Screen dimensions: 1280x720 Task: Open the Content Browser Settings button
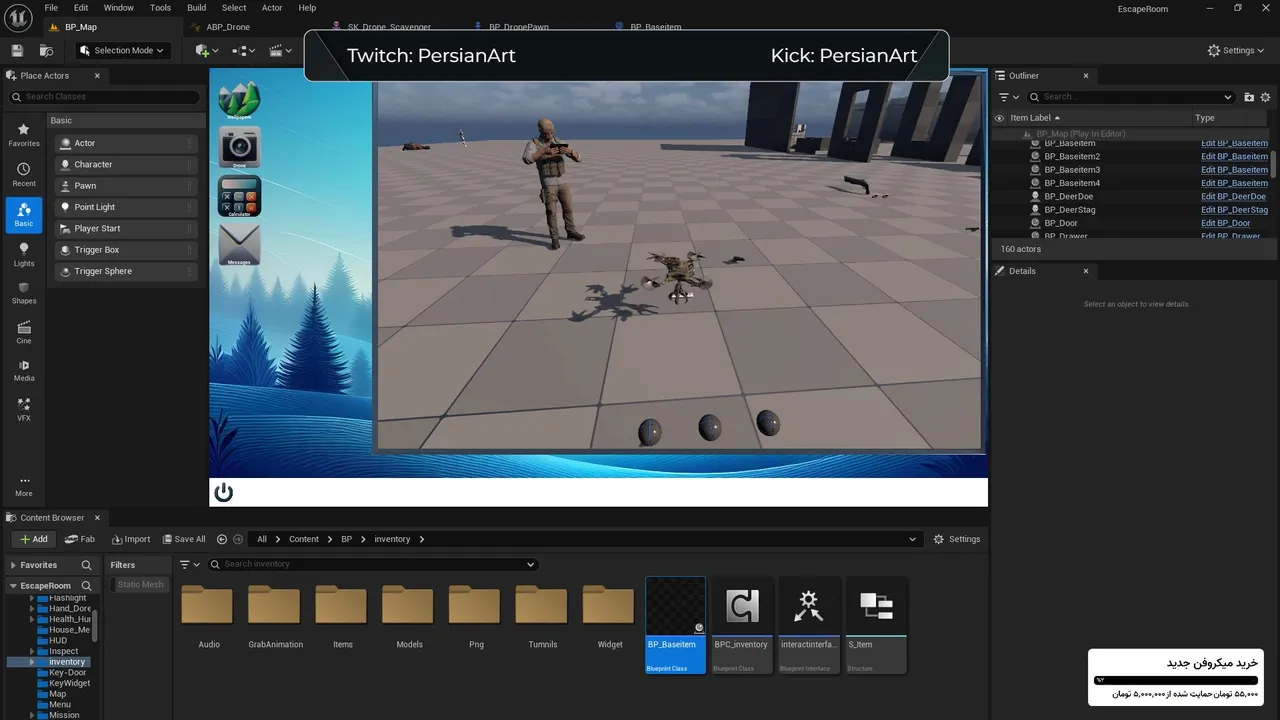(957, 539)
